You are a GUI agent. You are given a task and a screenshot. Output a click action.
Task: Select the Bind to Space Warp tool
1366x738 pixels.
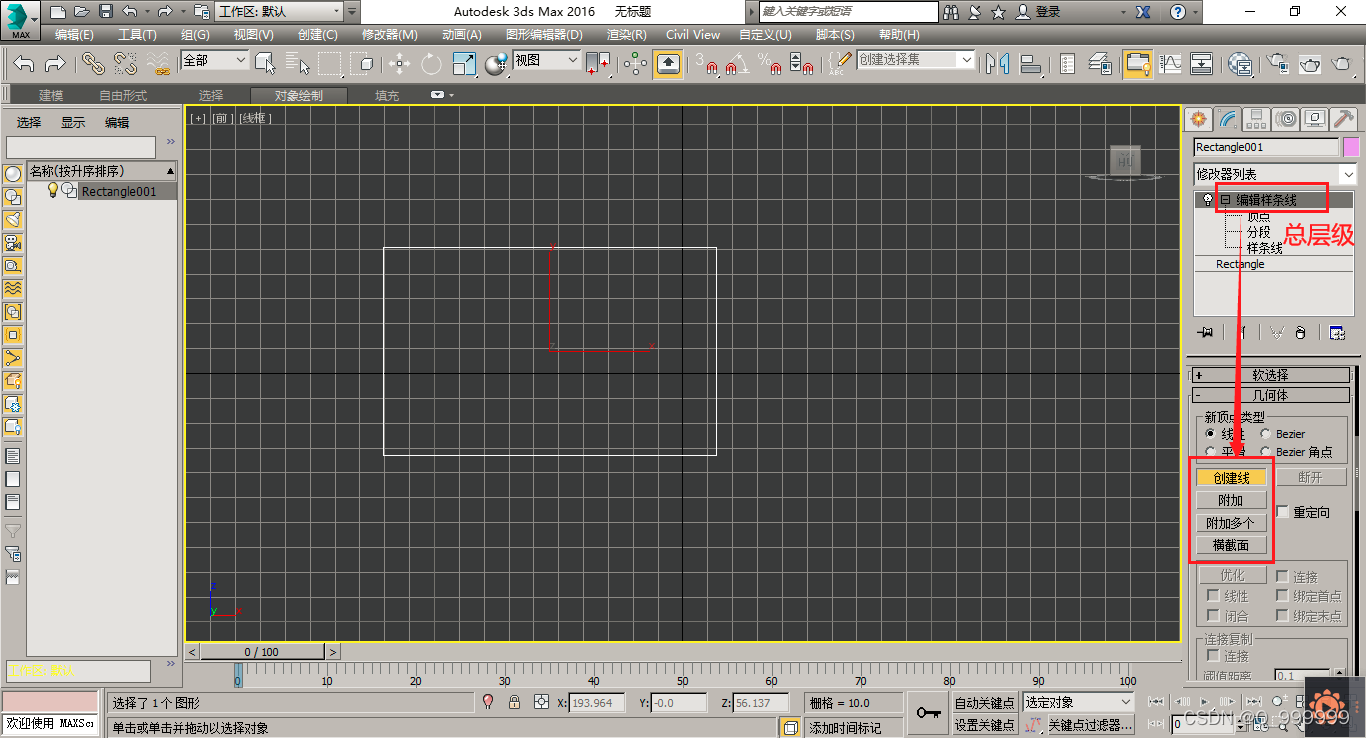[158, 64]
